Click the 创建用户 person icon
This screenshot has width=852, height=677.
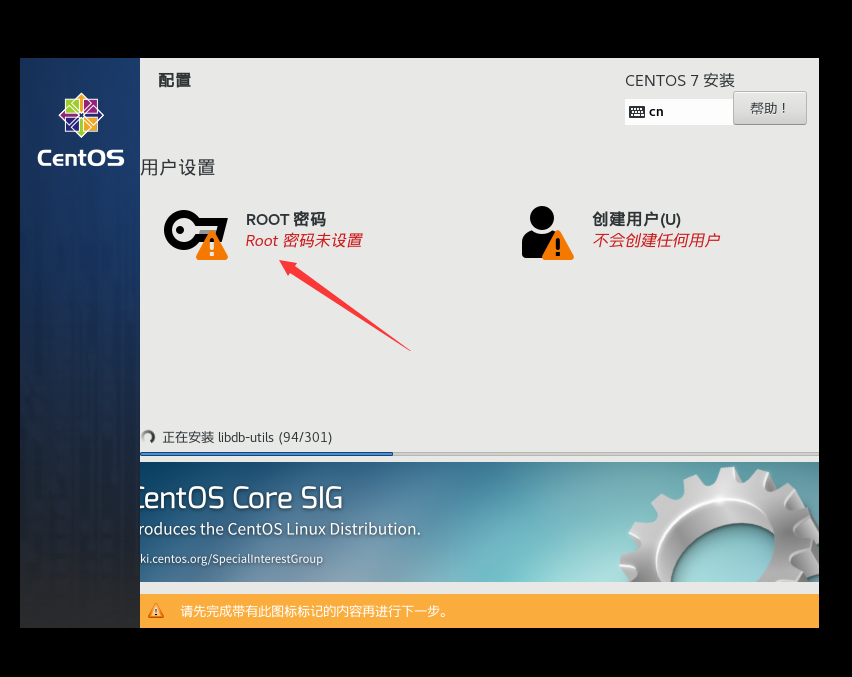click(x=540, y=228)
